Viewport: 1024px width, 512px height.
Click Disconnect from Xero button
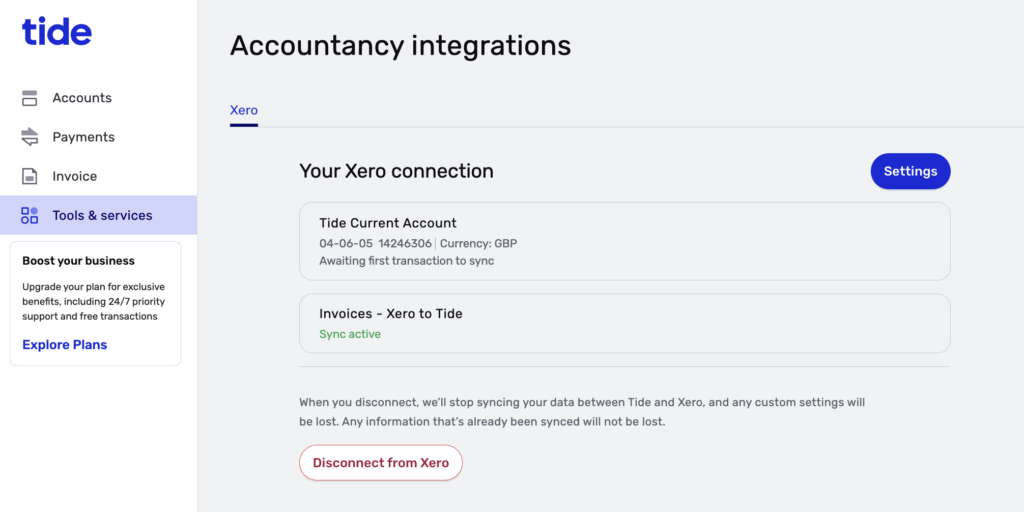click(381, 463)
